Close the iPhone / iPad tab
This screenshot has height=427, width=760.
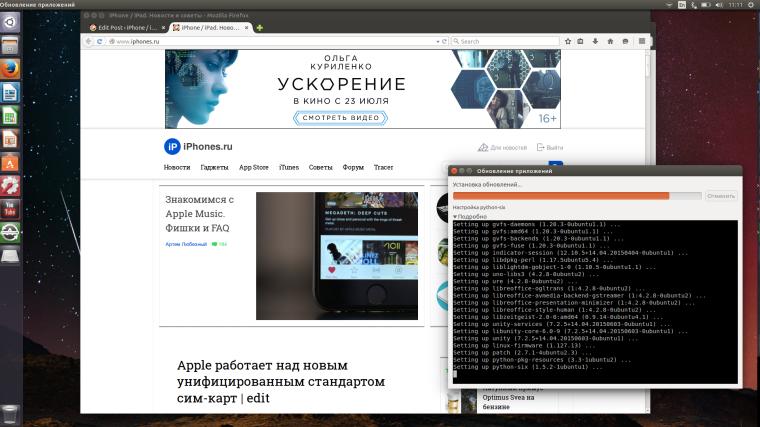tap(247, 28)
